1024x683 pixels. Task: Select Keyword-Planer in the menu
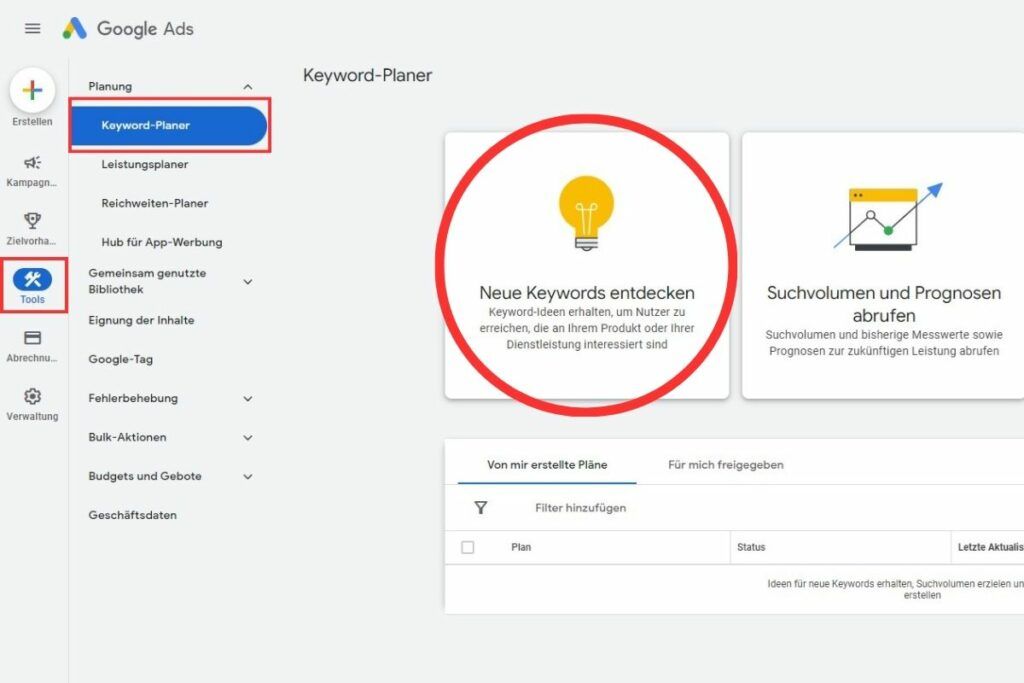pyautogui.click(x=169, y=125)
